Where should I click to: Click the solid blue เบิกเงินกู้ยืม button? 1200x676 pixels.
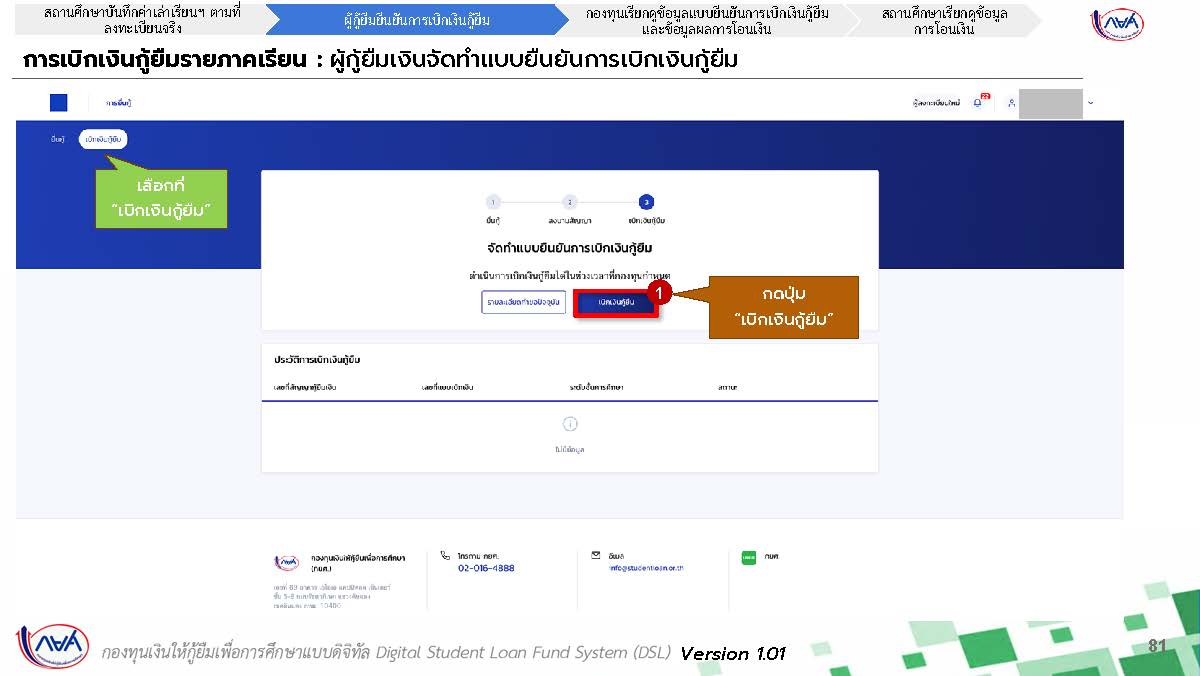[x=616, y=302]
